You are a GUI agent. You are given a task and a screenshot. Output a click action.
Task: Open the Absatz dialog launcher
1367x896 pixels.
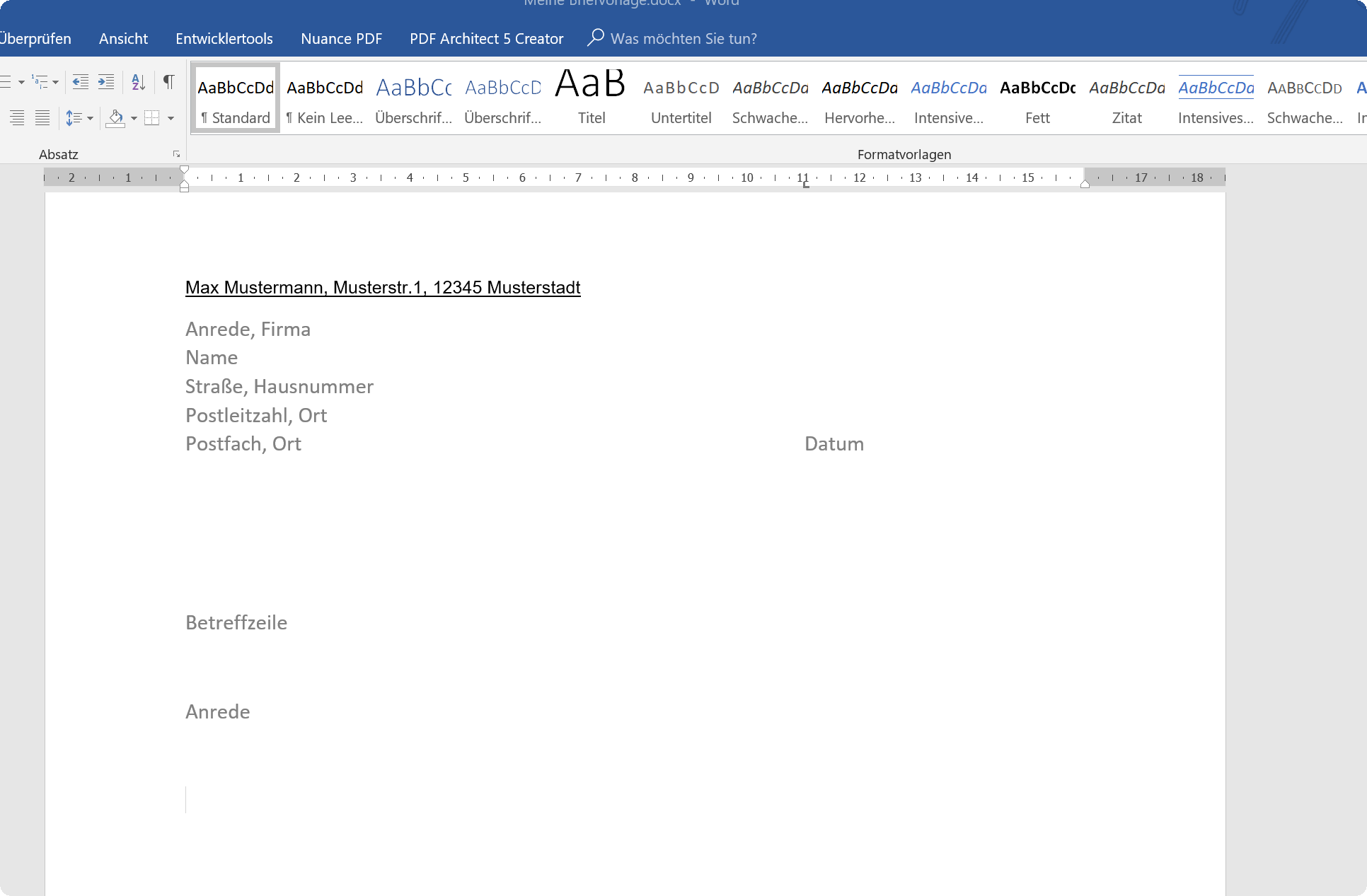point(176,154)
